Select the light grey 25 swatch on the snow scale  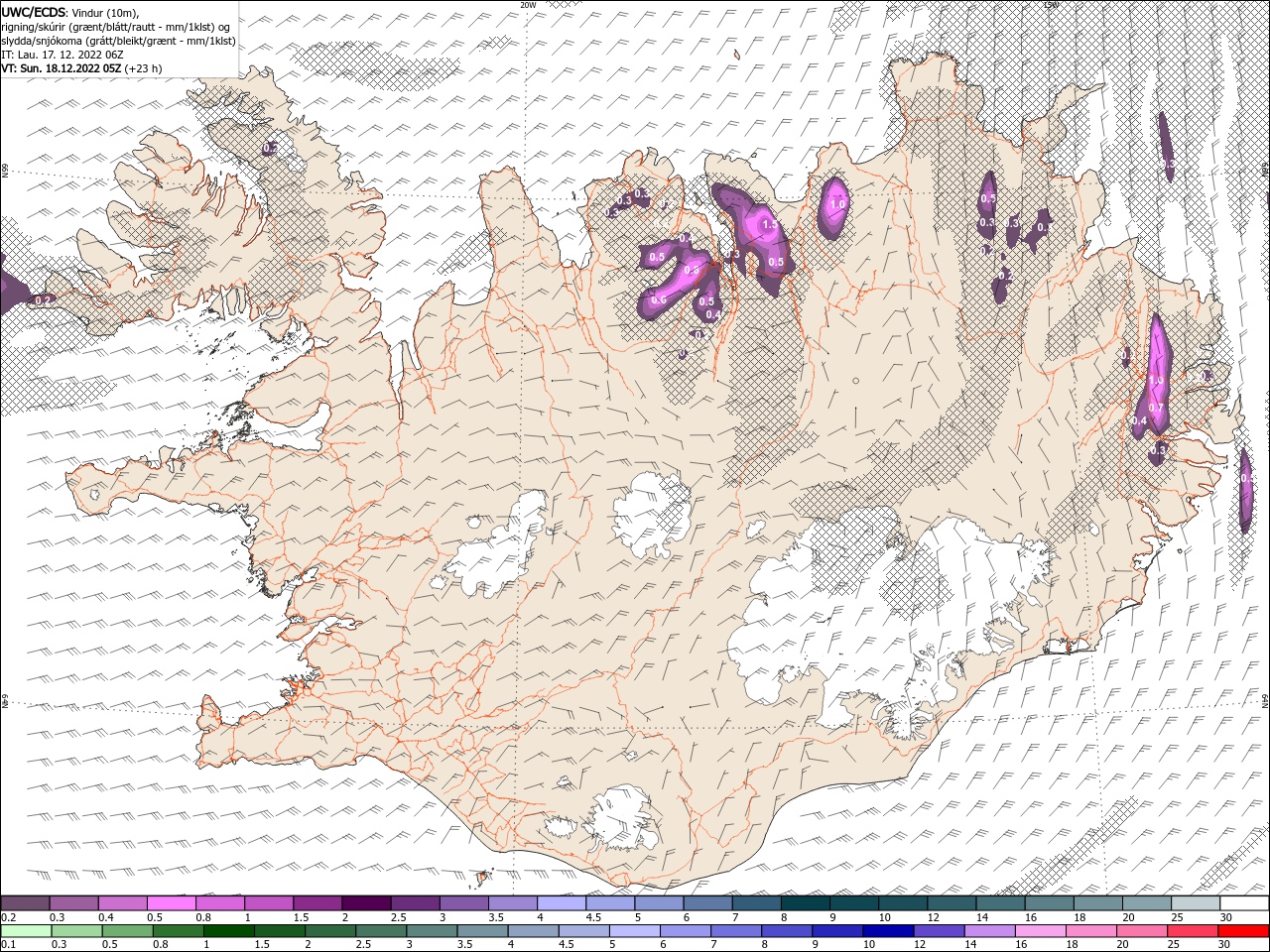click(x=1196, y=902)
